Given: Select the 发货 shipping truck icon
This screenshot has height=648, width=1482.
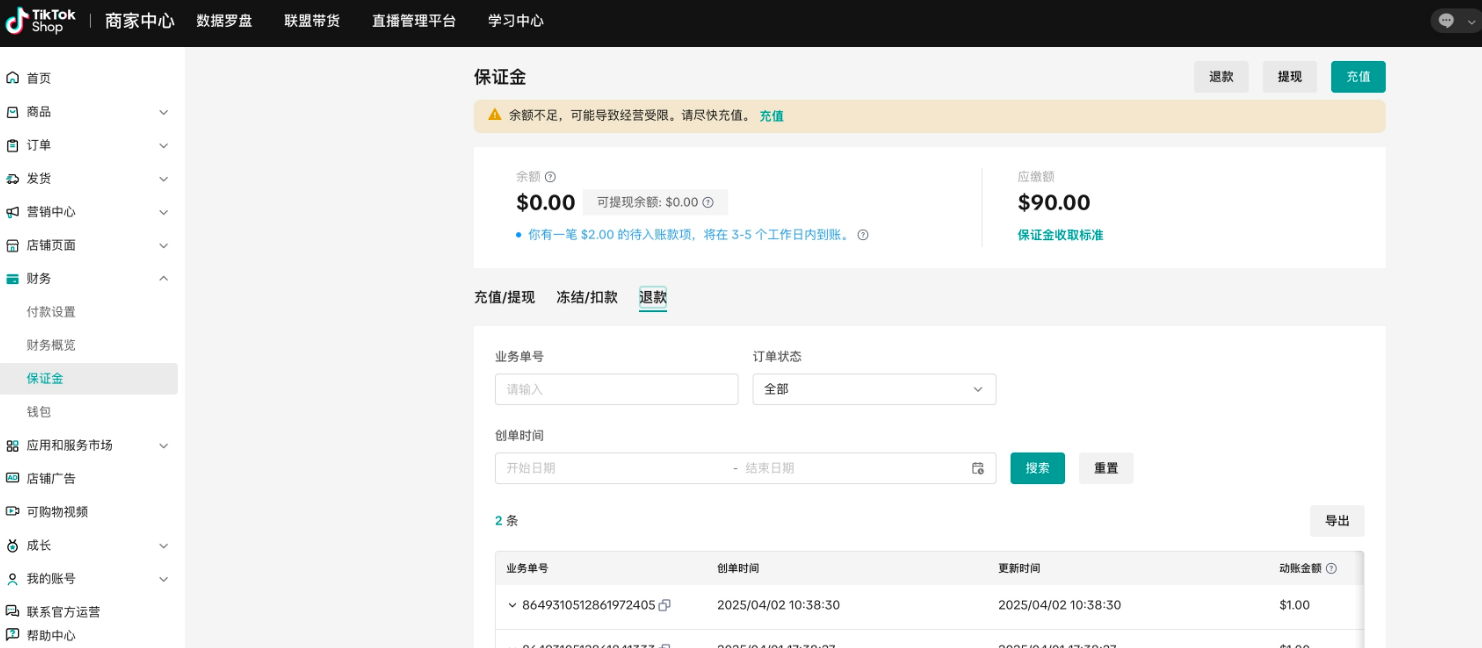Looking at the screenshot, I should (x=12, y=178).
